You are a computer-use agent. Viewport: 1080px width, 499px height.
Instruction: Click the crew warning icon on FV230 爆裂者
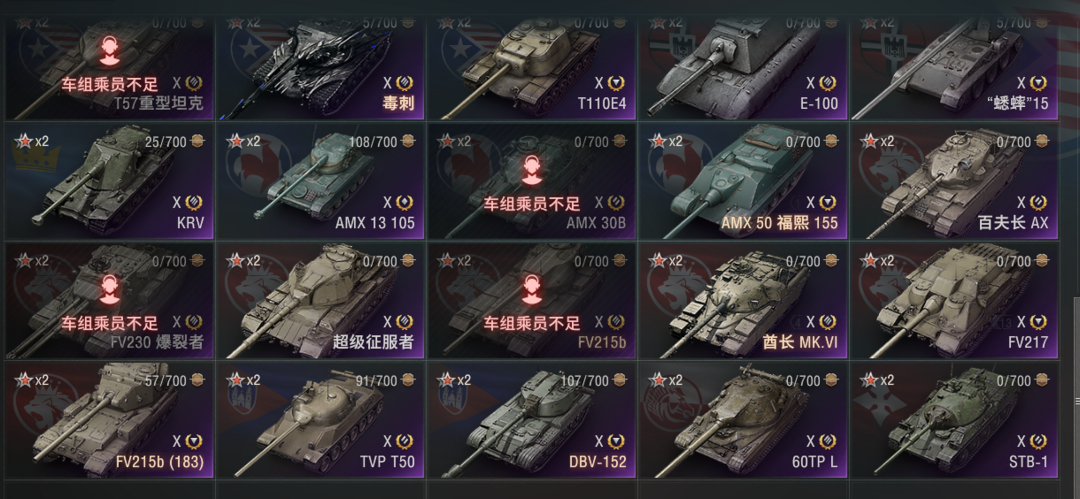point(107,289)
